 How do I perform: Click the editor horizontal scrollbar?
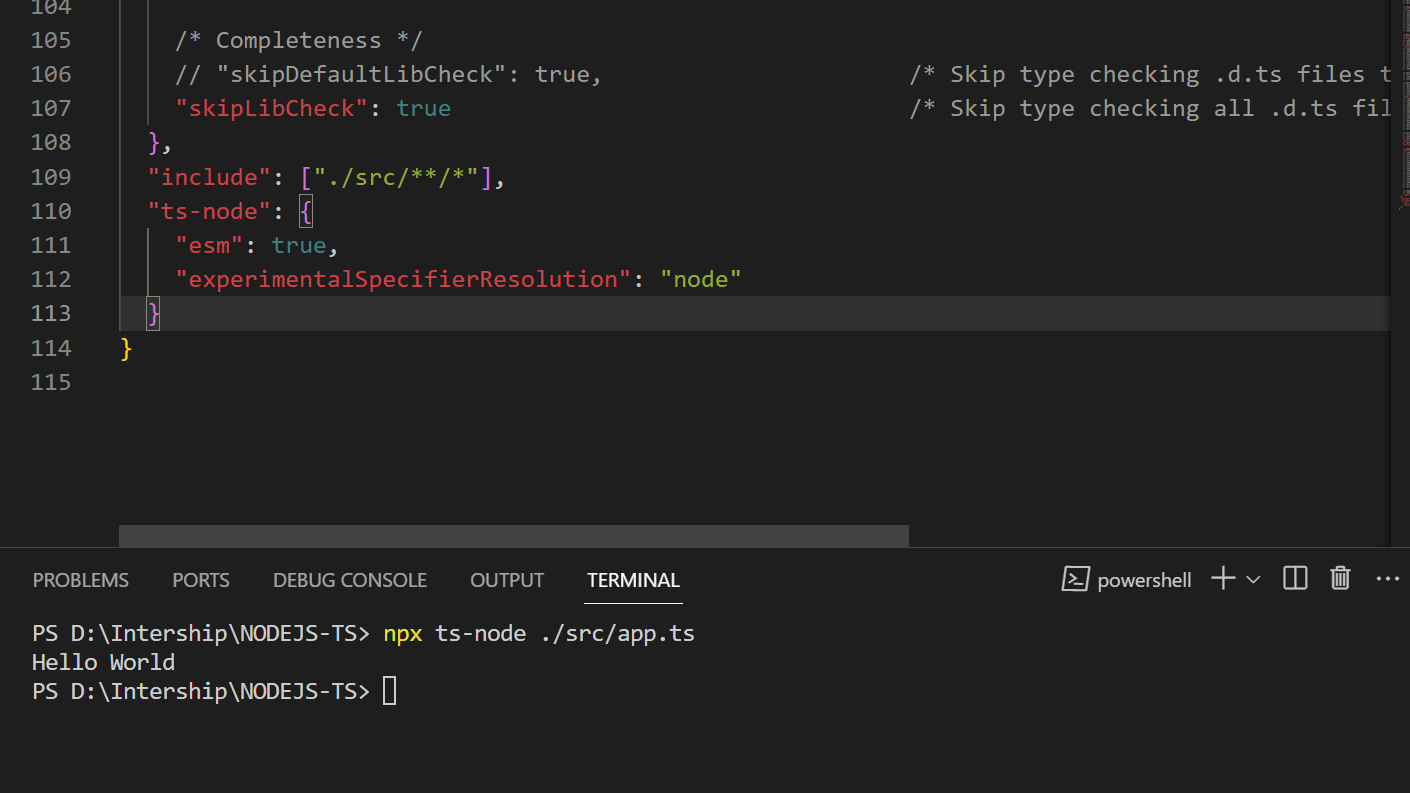[x=514, y=536]
